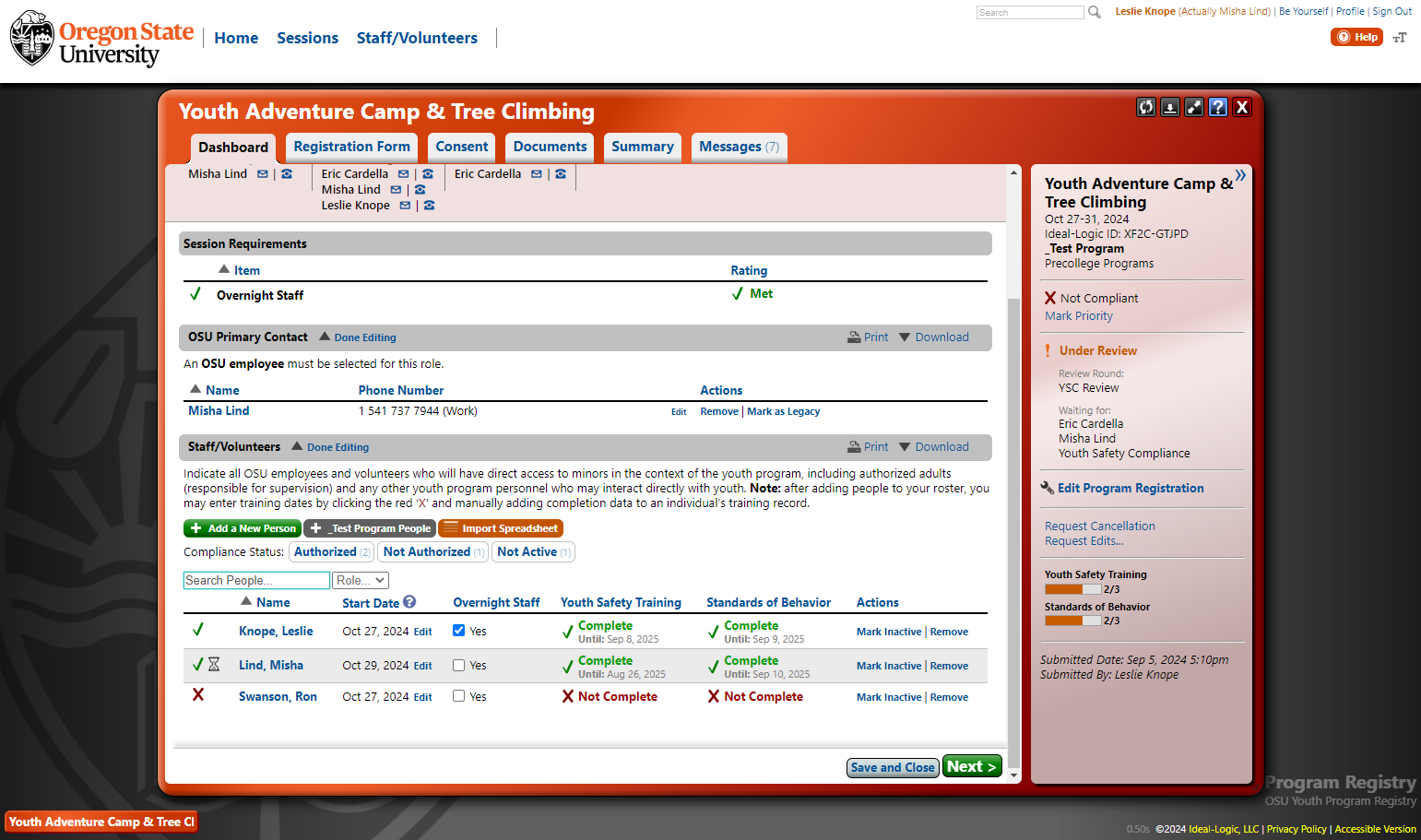
Task: Click the Search People input field
Action: pyautogui.click(x=256, y=580)
